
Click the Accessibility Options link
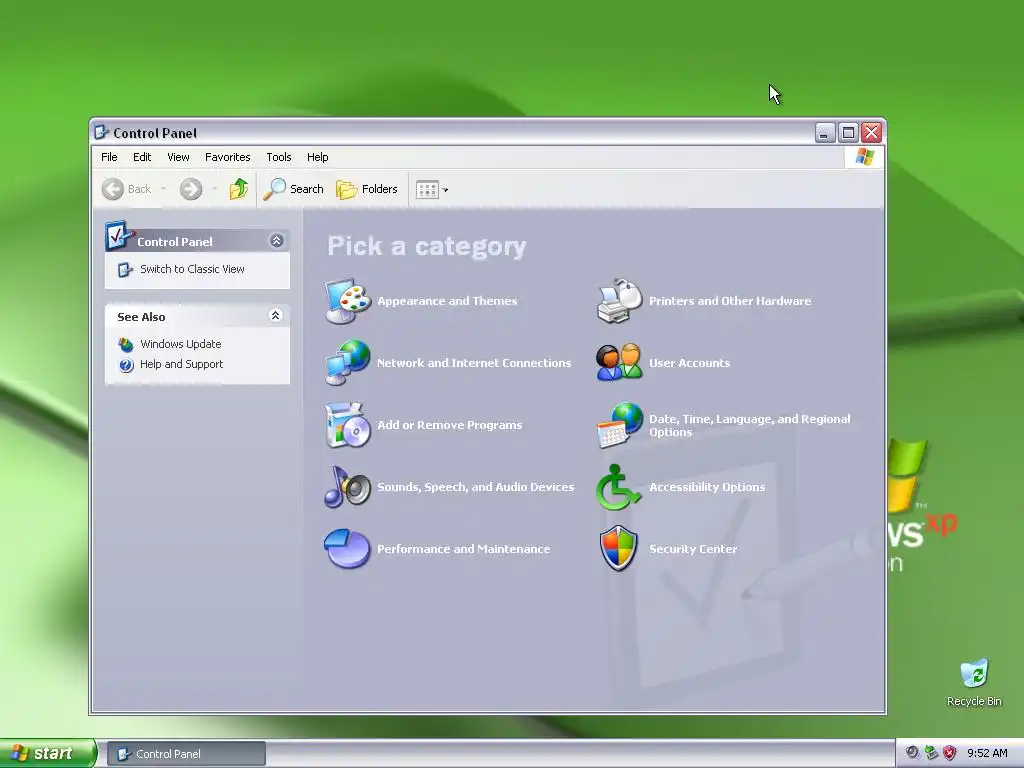707,487
